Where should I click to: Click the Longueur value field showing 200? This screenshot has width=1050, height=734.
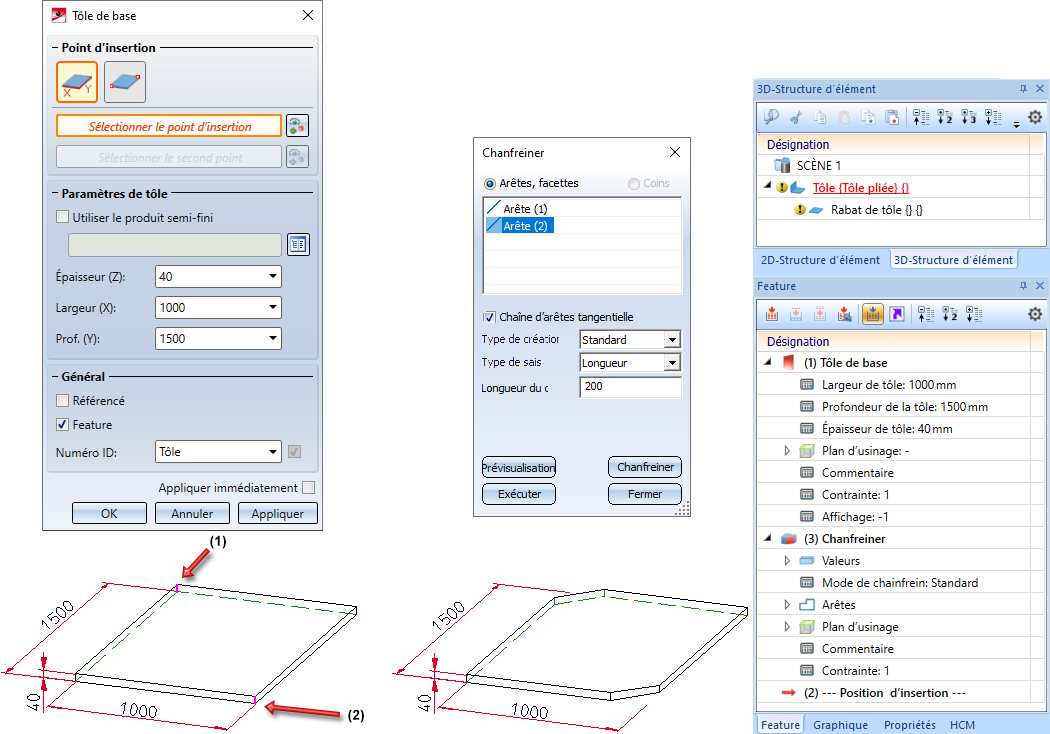click(630, 386)
